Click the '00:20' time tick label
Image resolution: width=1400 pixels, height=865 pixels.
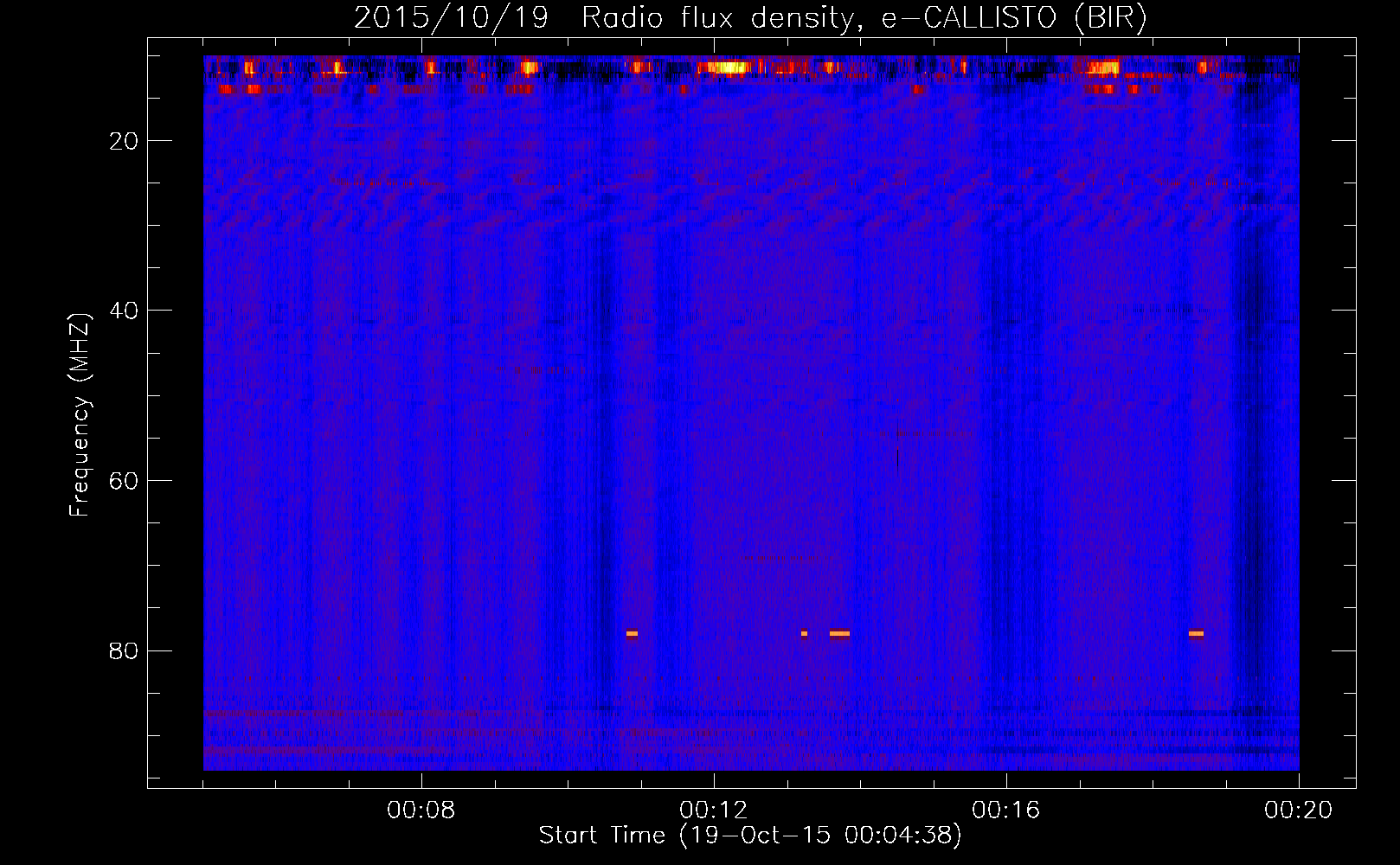1299,811
